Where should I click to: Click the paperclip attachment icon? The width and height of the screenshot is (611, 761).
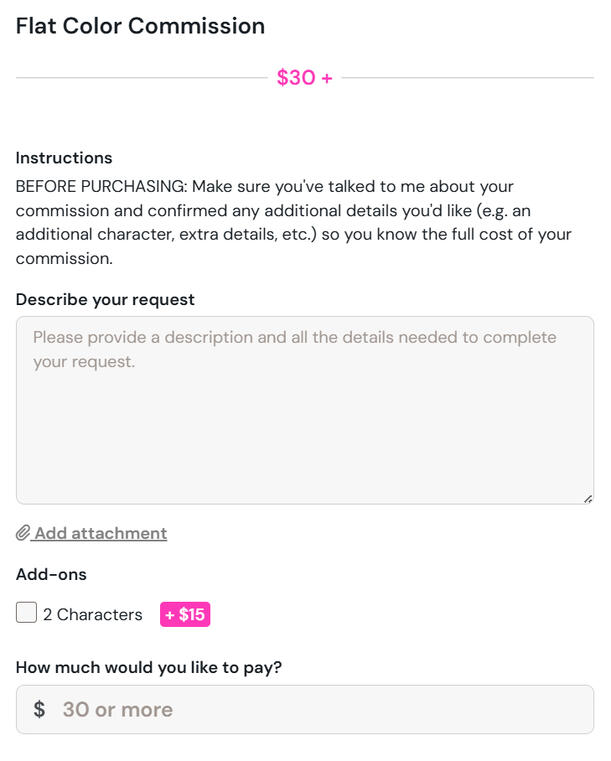click(23, 534)
